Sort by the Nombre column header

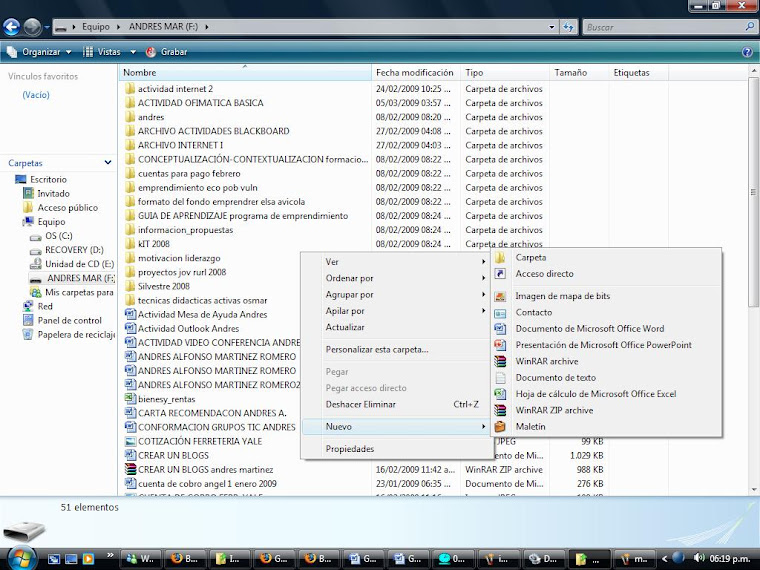[x=245, y=73]
